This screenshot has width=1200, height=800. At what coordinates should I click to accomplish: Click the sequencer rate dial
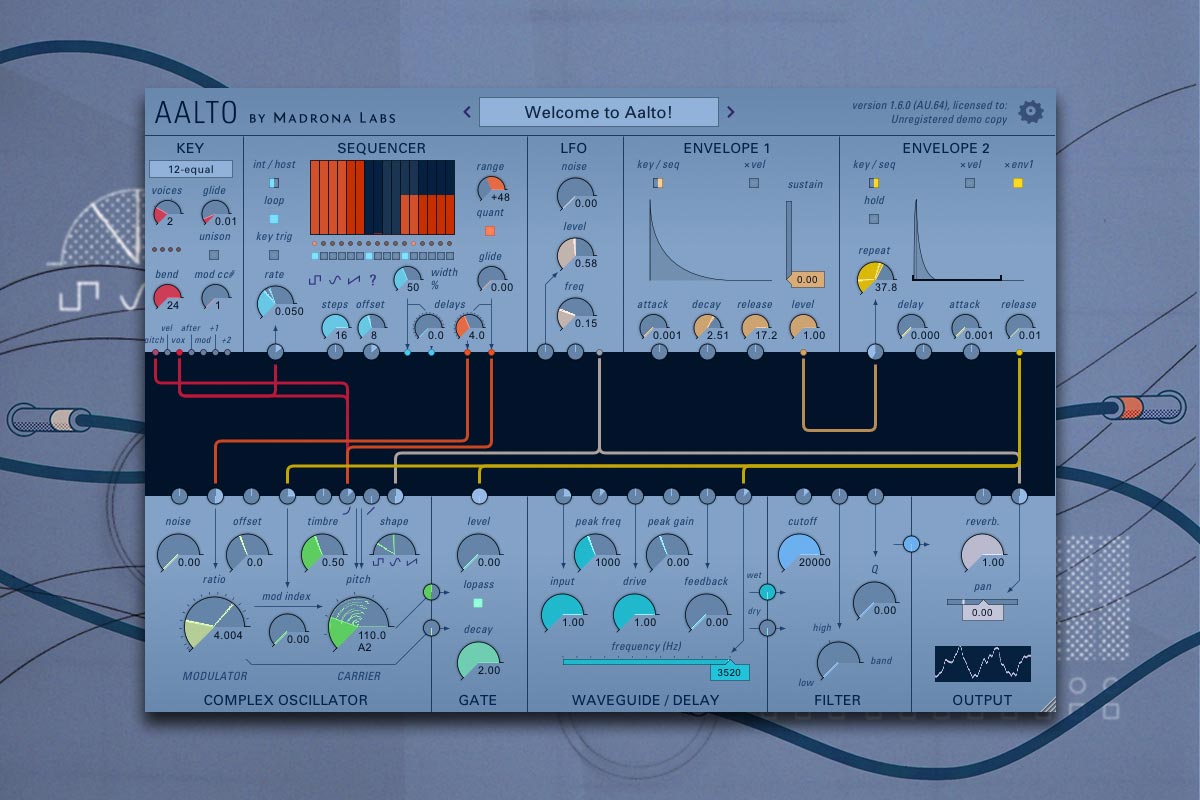(275, 304)
